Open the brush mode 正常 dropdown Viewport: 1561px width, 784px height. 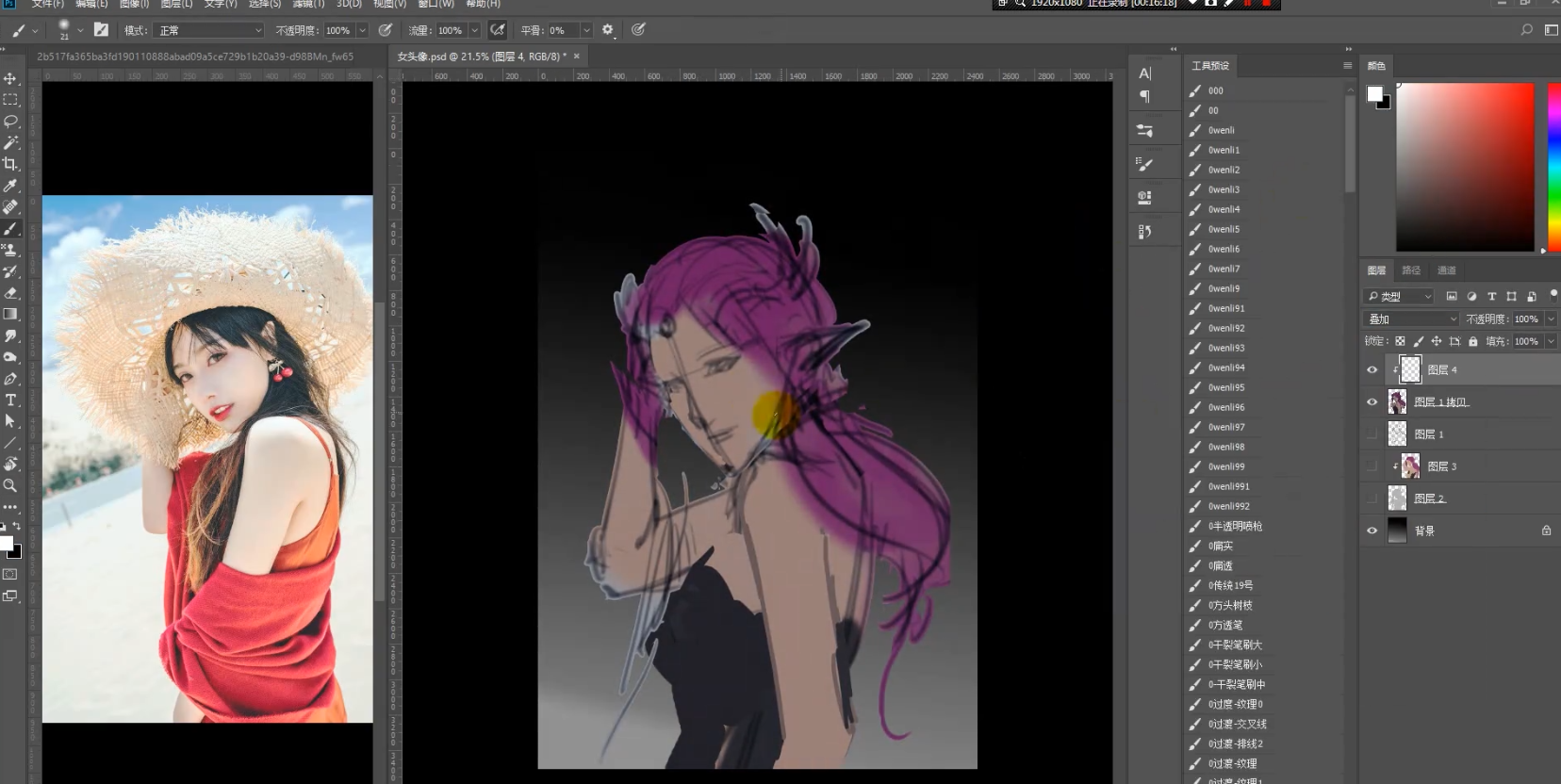click(209, 30)
